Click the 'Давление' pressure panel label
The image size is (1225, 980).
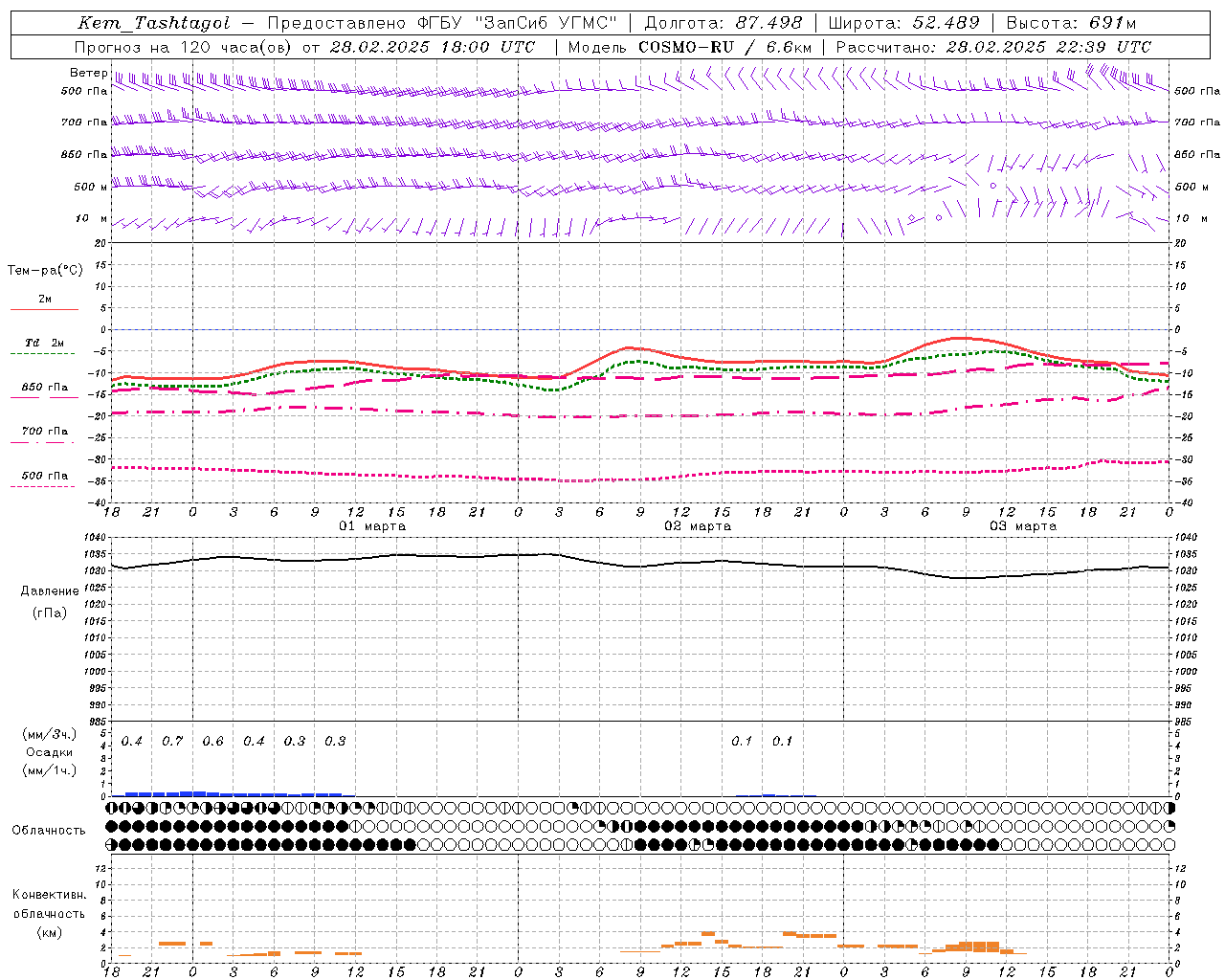pyautogui.click(x=50, y=590)
